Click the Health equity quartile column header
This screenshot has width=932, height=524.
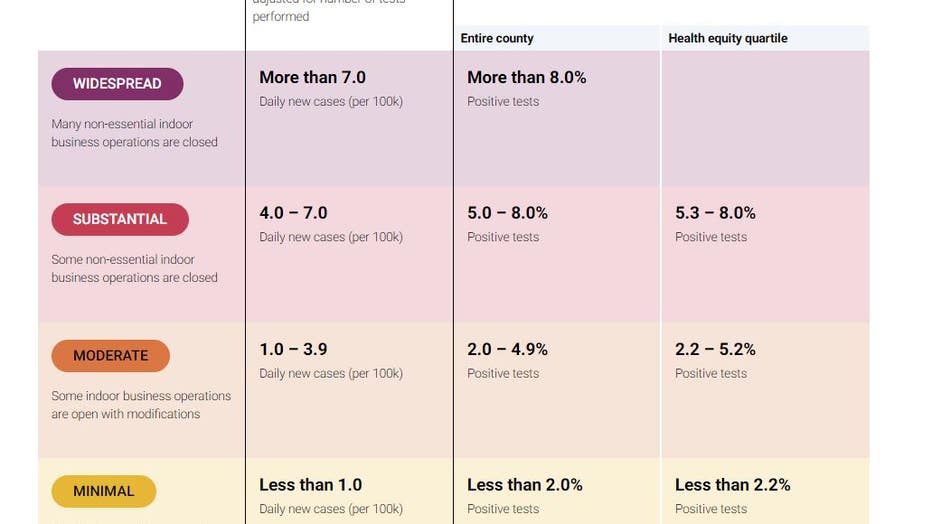(728, 38)
